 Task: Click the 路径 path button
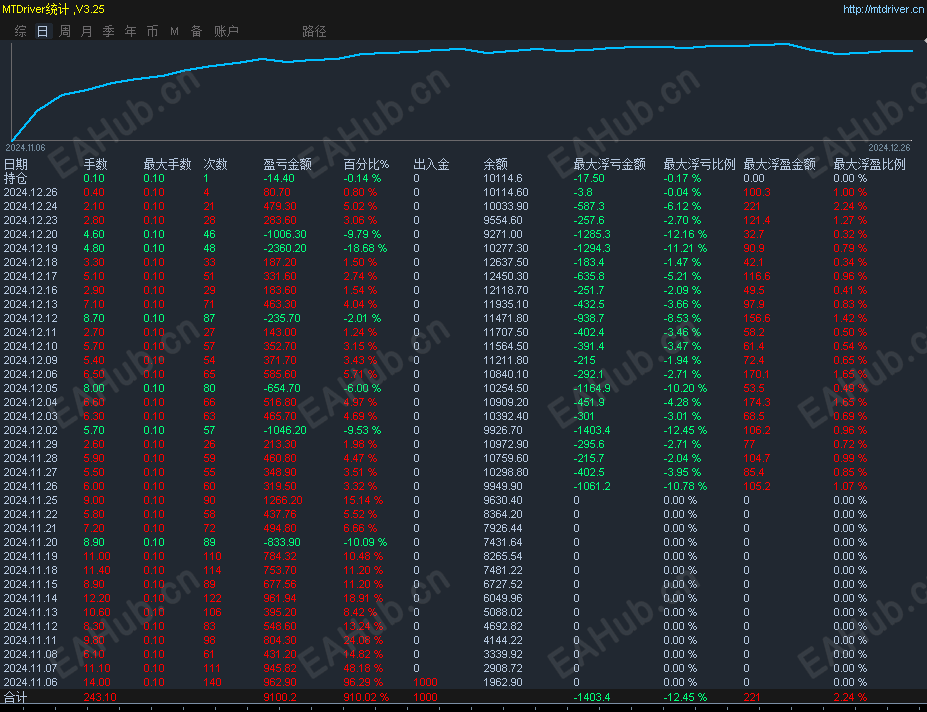[x=314, y=31]
